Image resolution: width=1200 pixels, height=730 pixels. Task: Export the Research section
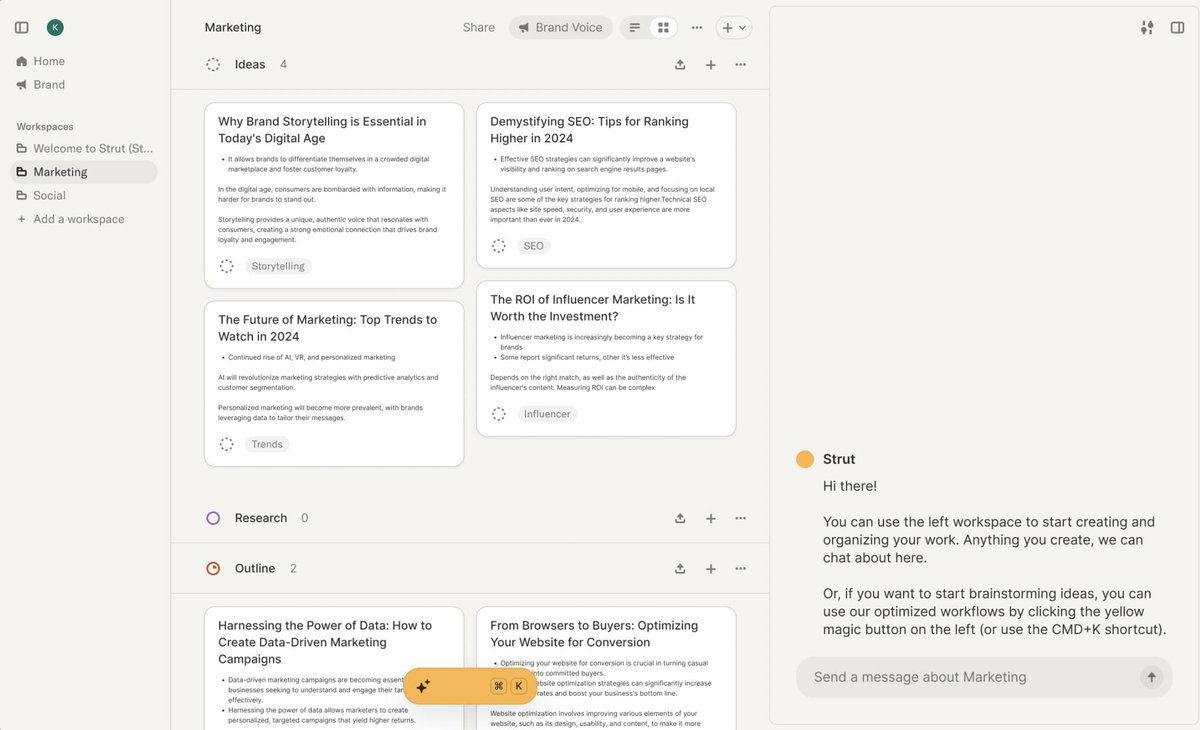680,518
